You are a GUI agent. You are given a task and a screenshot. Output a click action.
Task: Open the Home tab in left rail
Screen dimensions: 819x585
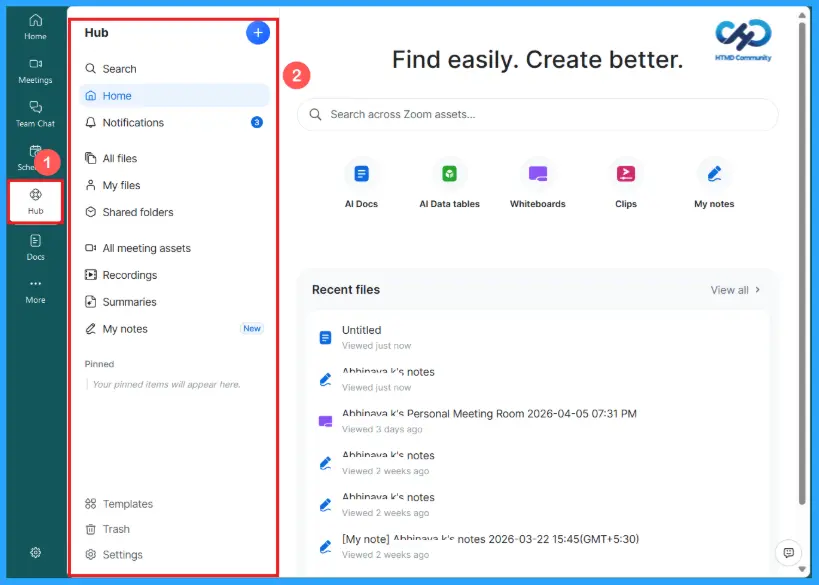[x=35, y=27]
